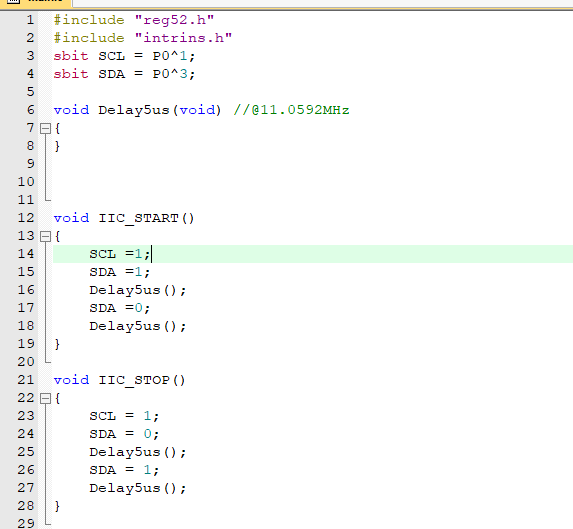Screen dimensions: 573x529
Task: Collapse the IIC_STOP function fold marker
Action: (x=45, y=399)
